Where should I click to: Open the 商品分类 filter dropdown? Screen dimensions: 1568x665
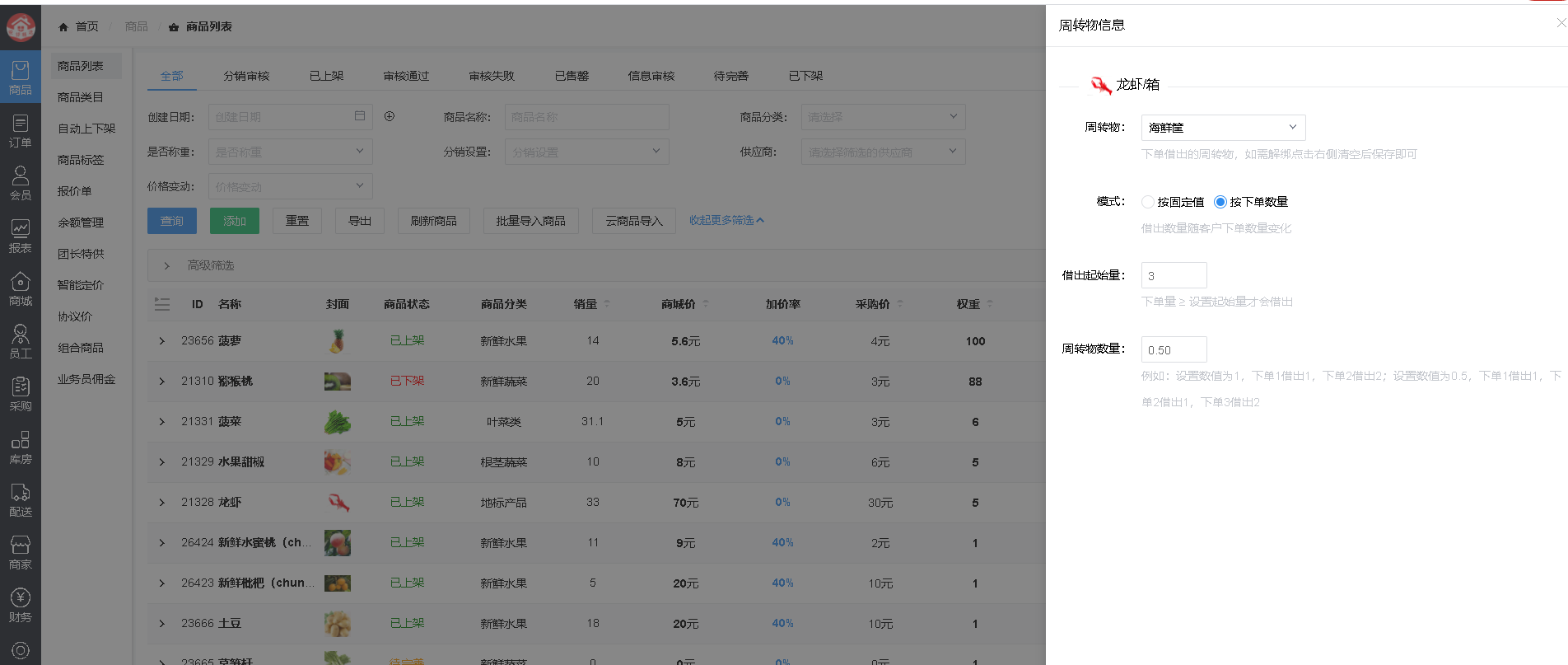883,117
